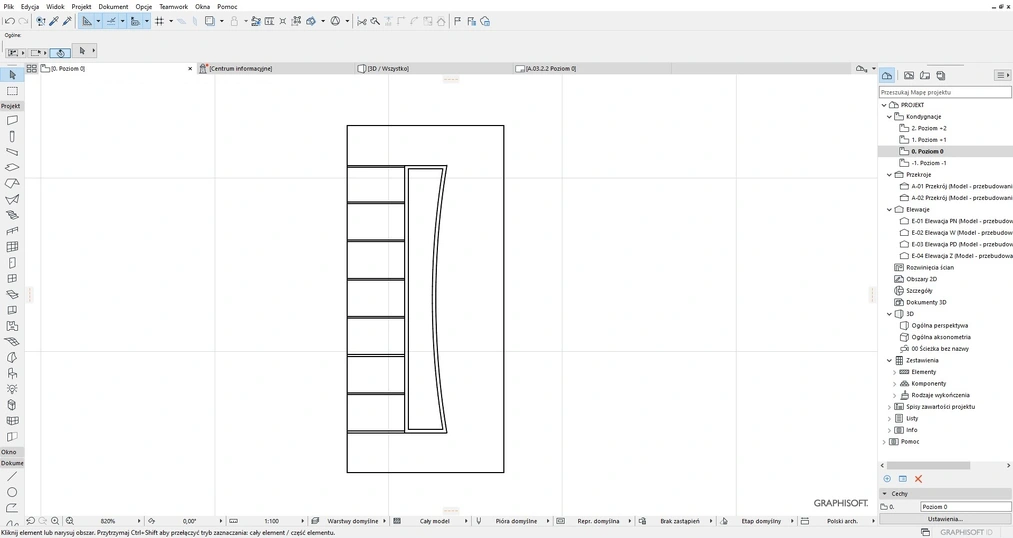Click the Navigator horizontal scrollbar

[x=928, y=465]
